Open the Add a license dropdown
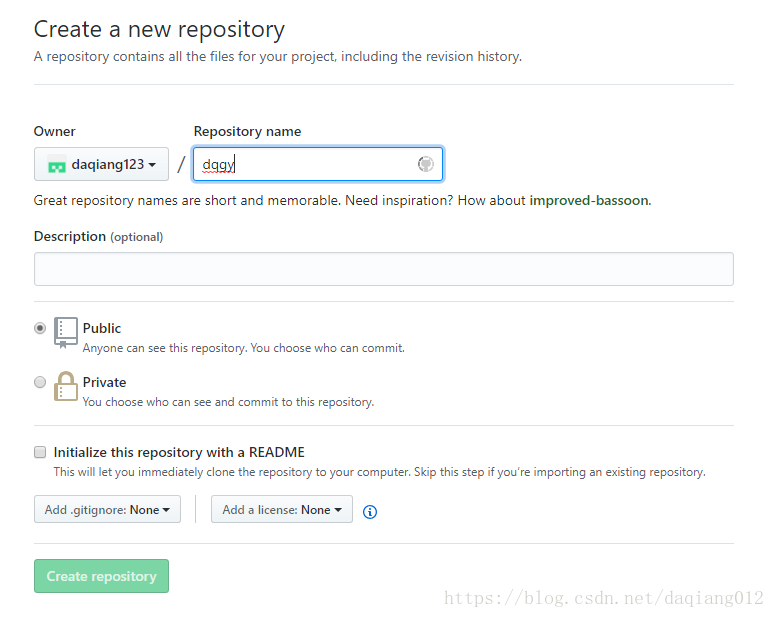Viewport: 775px width, 618px height. (x=282, y=509)
